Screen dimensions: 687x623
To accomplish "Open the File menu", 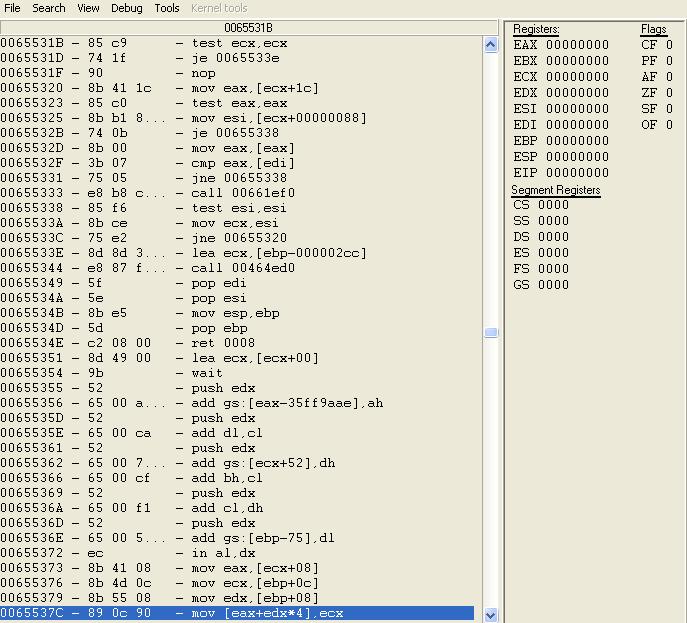I will pyautogui.click(x=12, y=8).
